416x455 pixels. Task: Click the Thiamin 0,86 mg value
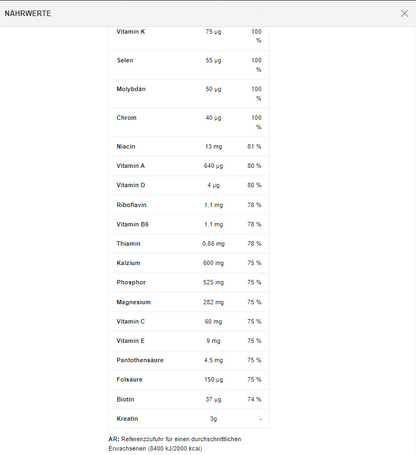pos(213,244)
